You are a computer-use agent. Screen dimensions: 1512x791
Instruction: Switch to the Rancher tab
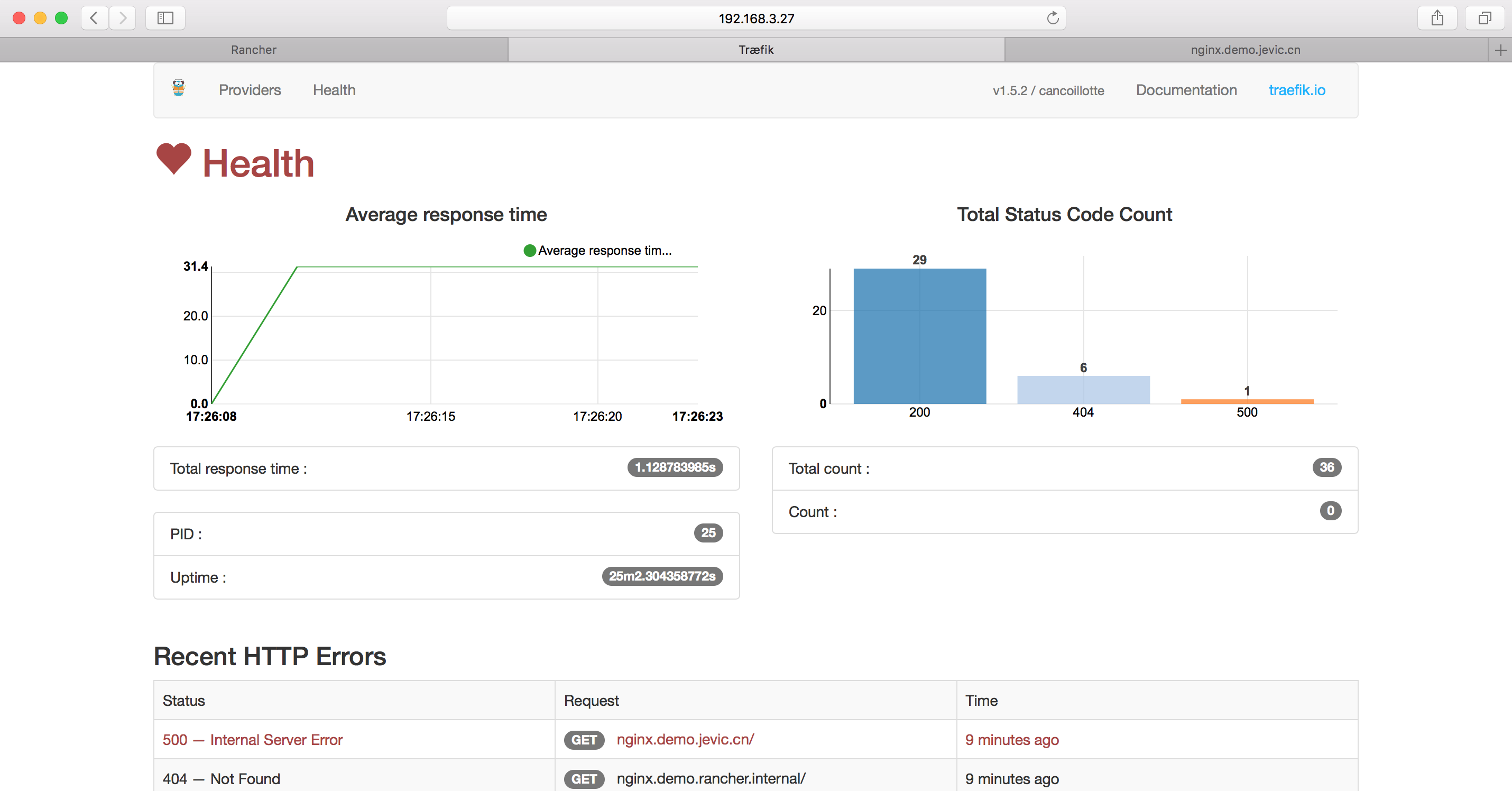pyautogui.click(x=254, y=50)
